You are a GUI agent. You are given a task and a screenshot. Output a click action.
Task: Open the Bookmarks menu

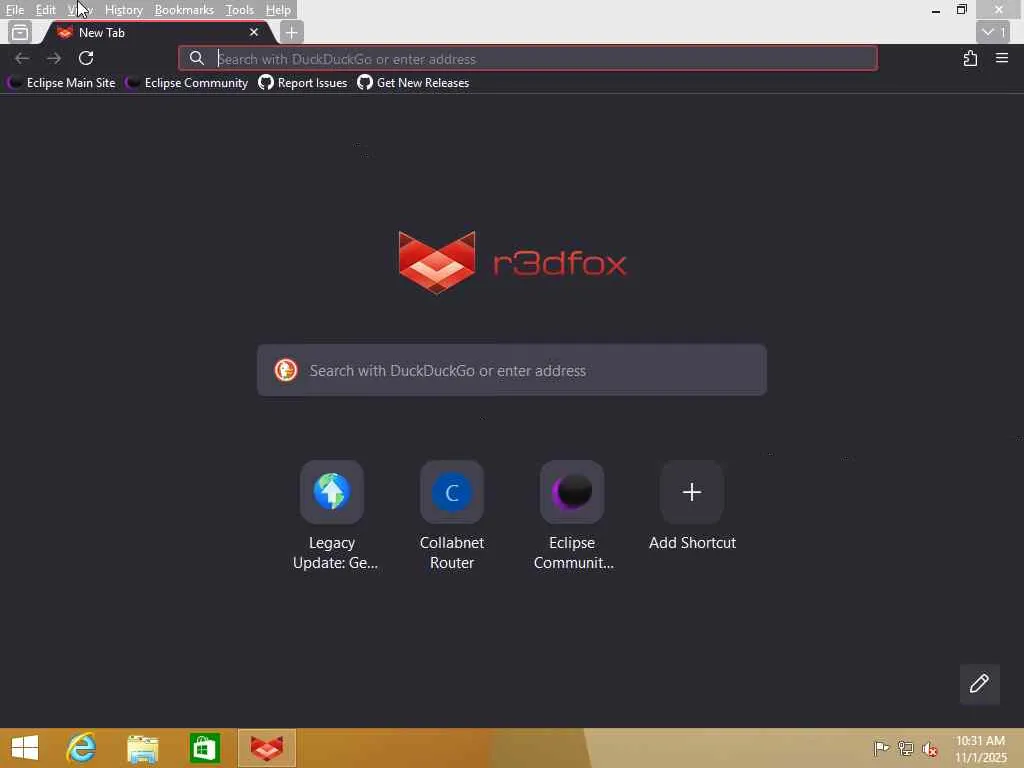pos(184,10)
